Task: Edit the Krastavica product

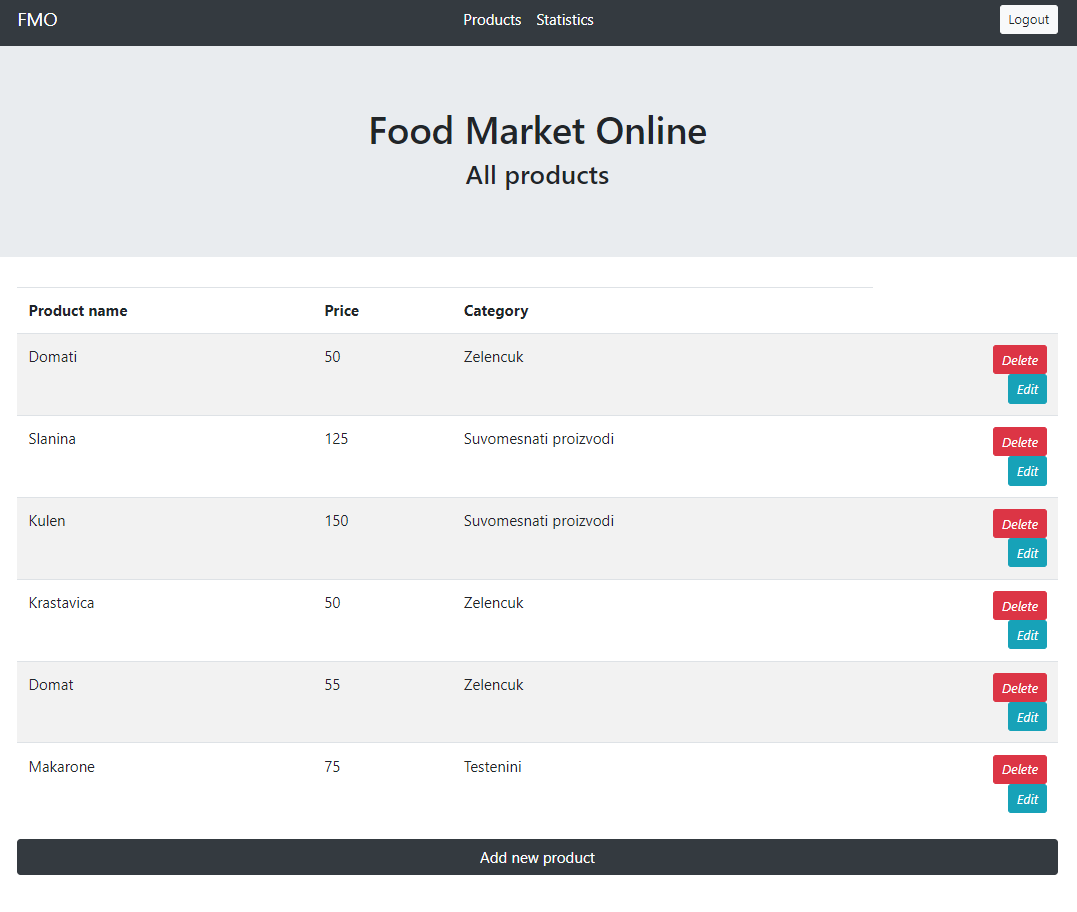Action: tap(1027, 635)
